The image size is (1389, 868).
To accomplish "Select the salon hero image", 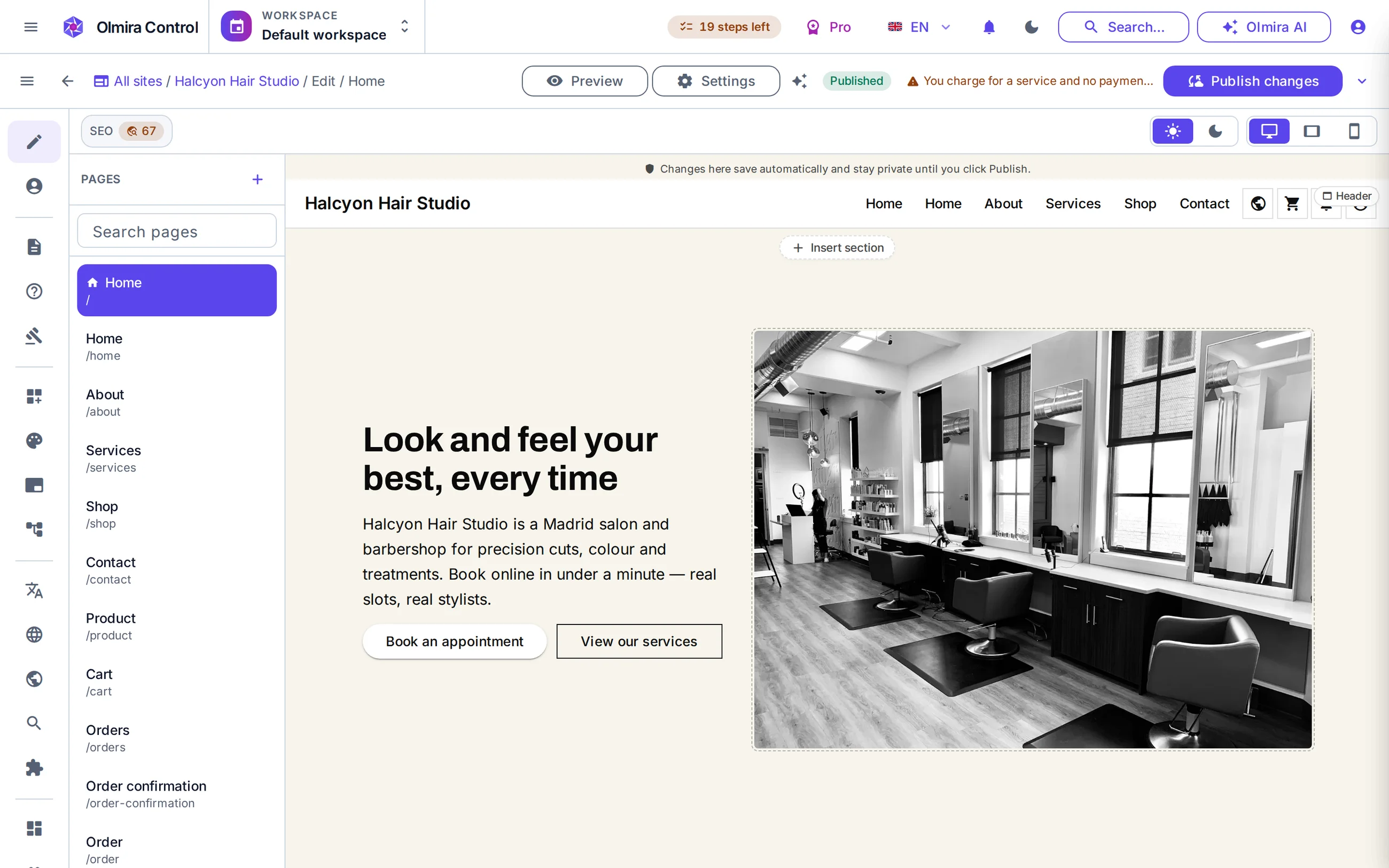I will pyautogui.click(x=1033, y=539).
